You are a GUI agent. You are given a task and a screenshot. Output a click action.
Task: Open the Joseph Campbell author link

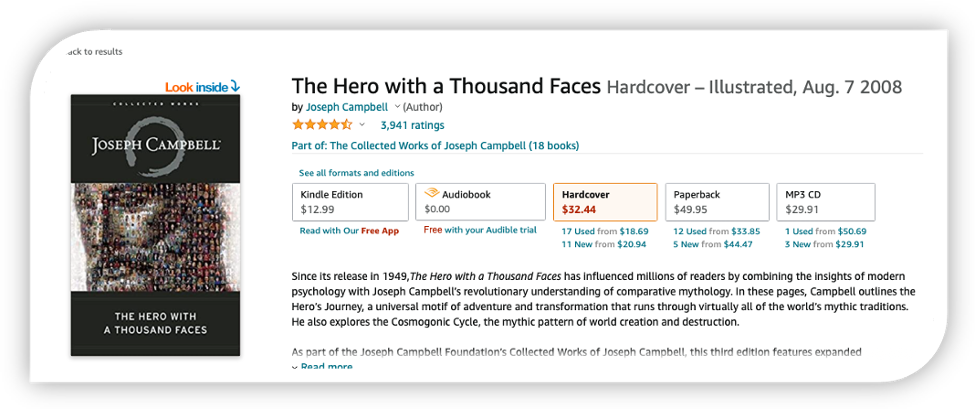pyautogui.click(x=347, y=107)
